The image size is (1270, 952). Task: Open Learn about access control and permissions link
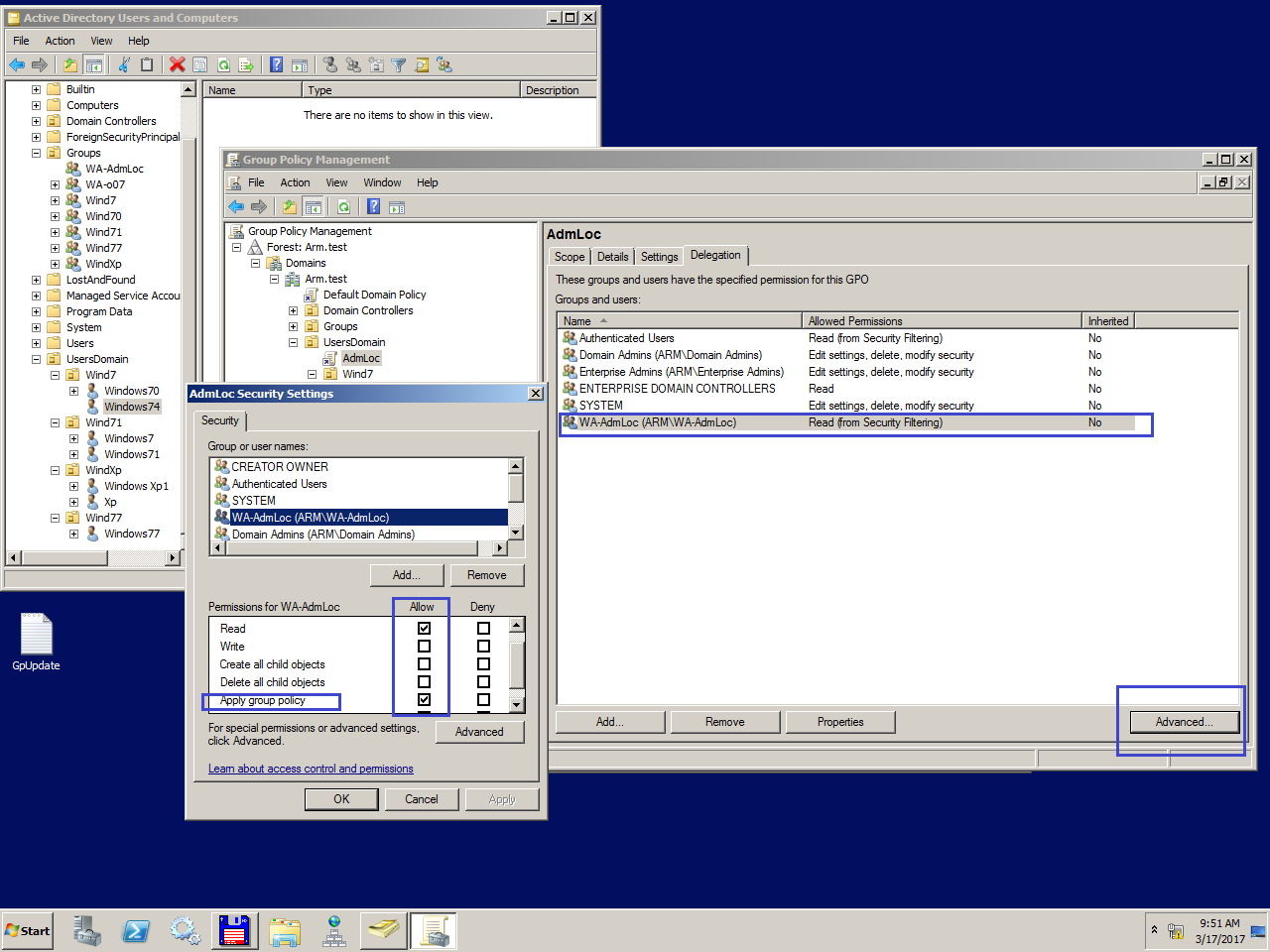click(311, 769)
